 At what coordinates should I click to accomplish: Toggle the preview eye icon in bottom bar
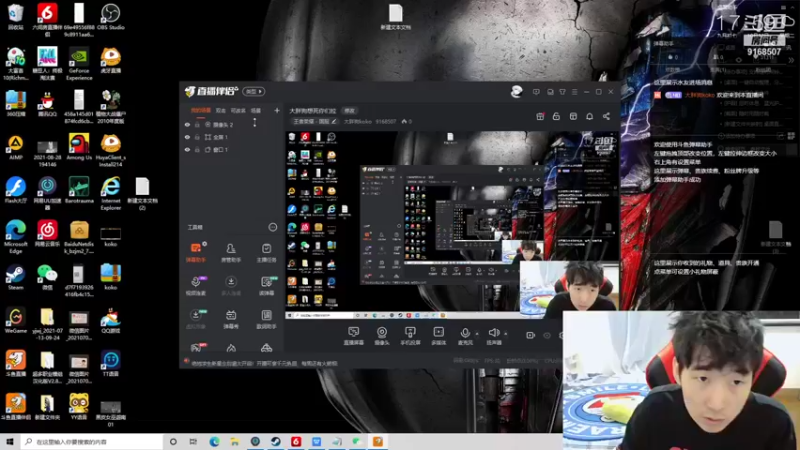[547, 335]
